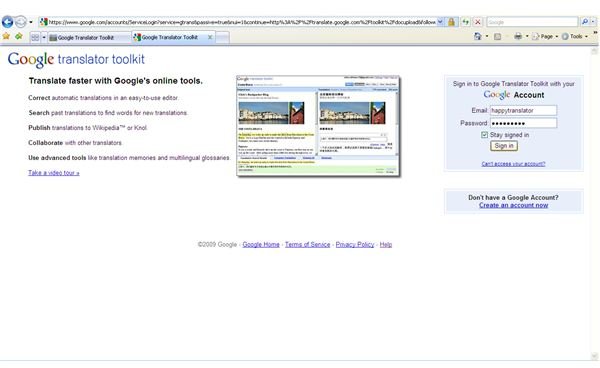Open the Create an account now link

(513, 205)
